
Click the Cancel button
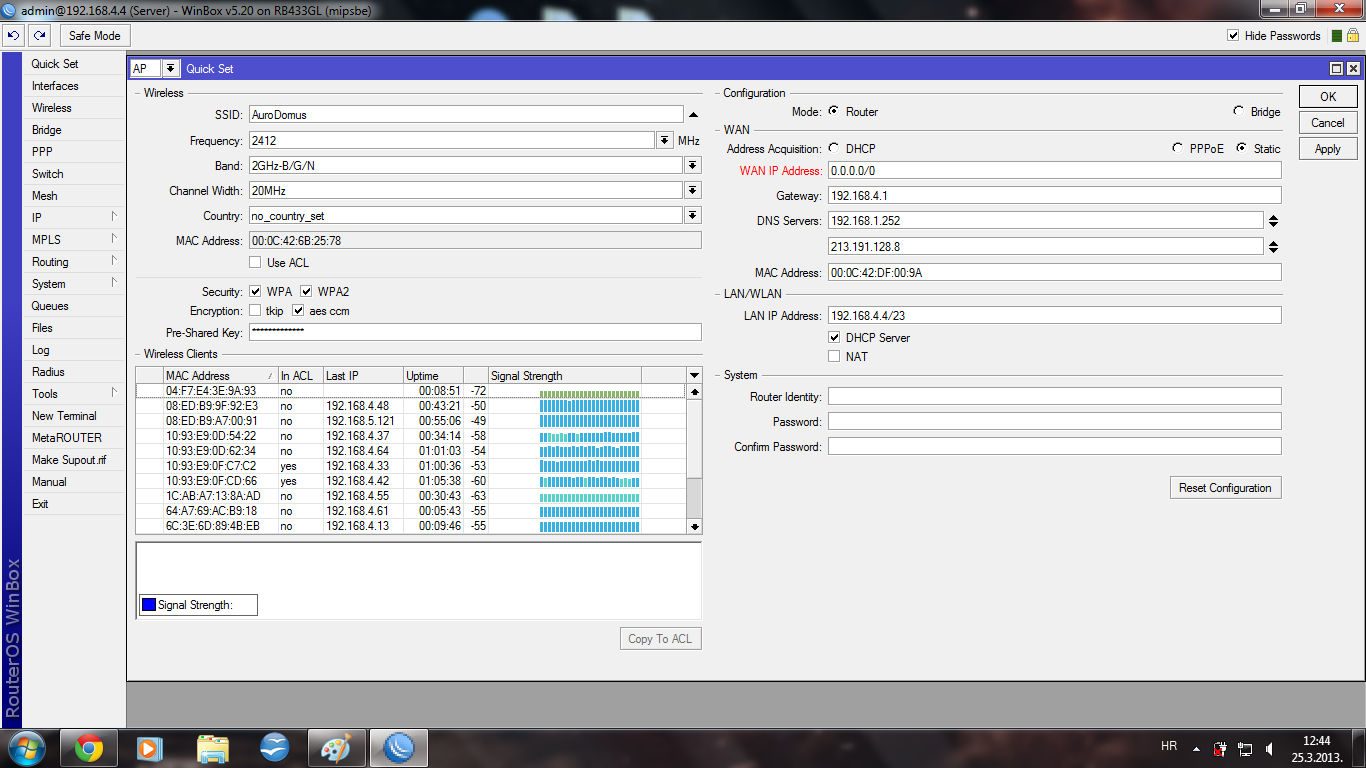click(x=1328, y=123)
